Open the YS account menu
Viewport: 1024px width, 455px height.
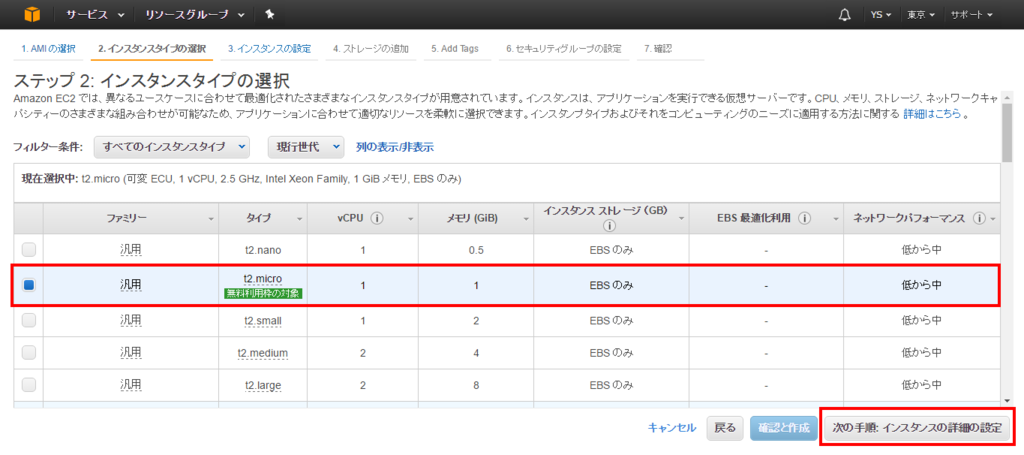tap(881, 15)
